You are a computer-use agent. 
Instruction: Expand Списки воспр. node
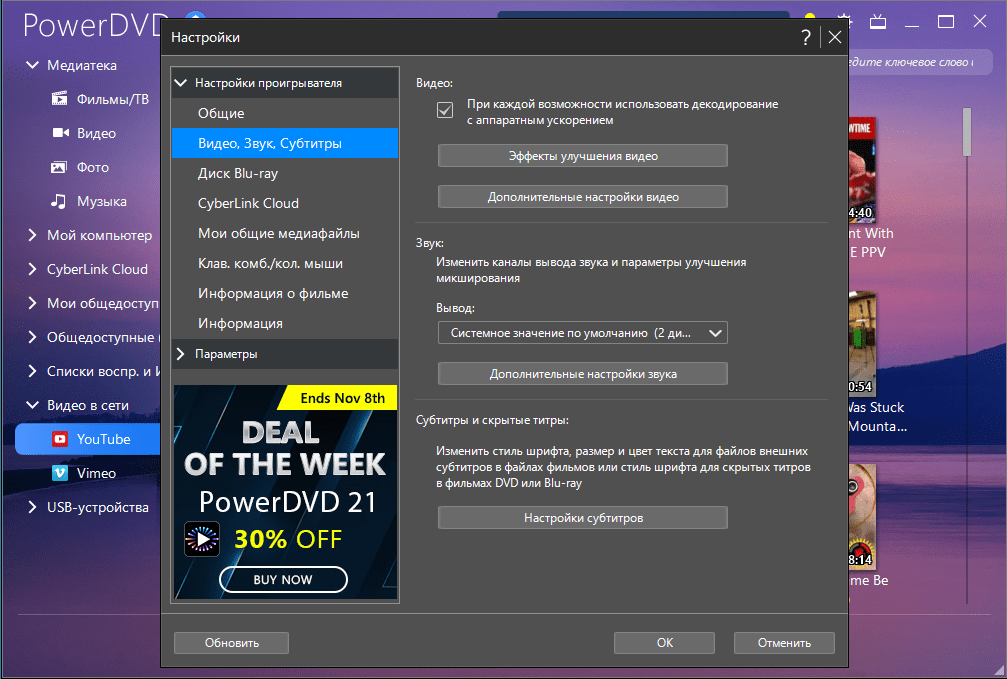click(31, 371)
